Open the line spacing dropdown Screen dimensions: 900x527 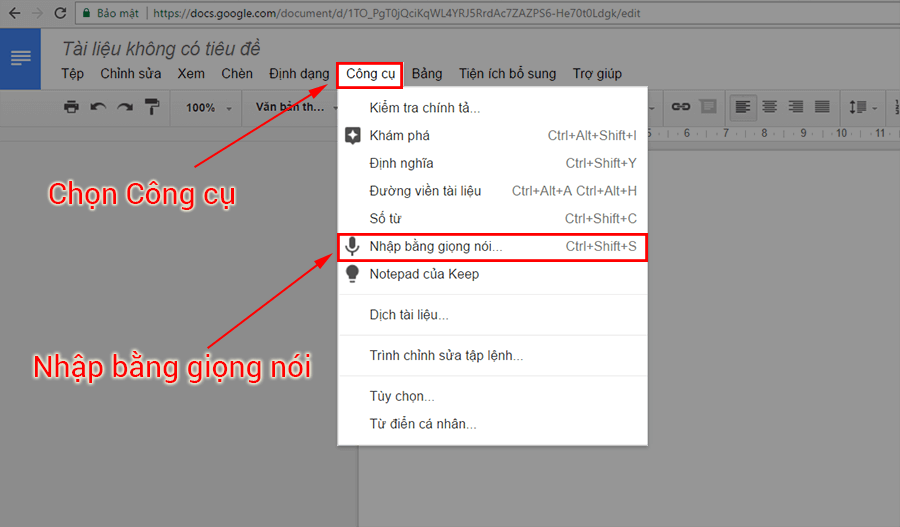pyautogui.click(x=863, y=107)
